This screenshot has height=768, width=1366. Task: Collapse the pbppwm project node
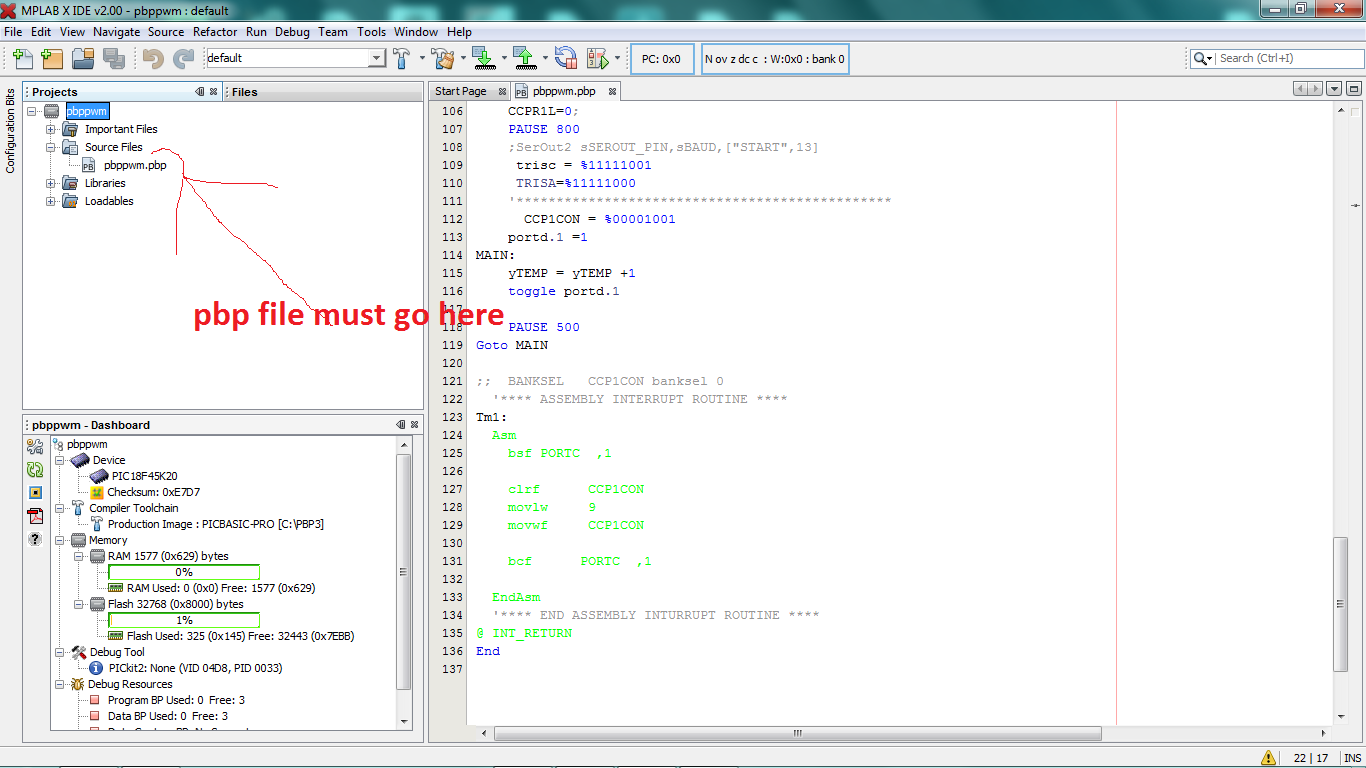pyautogui.click(x=33, y=111)
